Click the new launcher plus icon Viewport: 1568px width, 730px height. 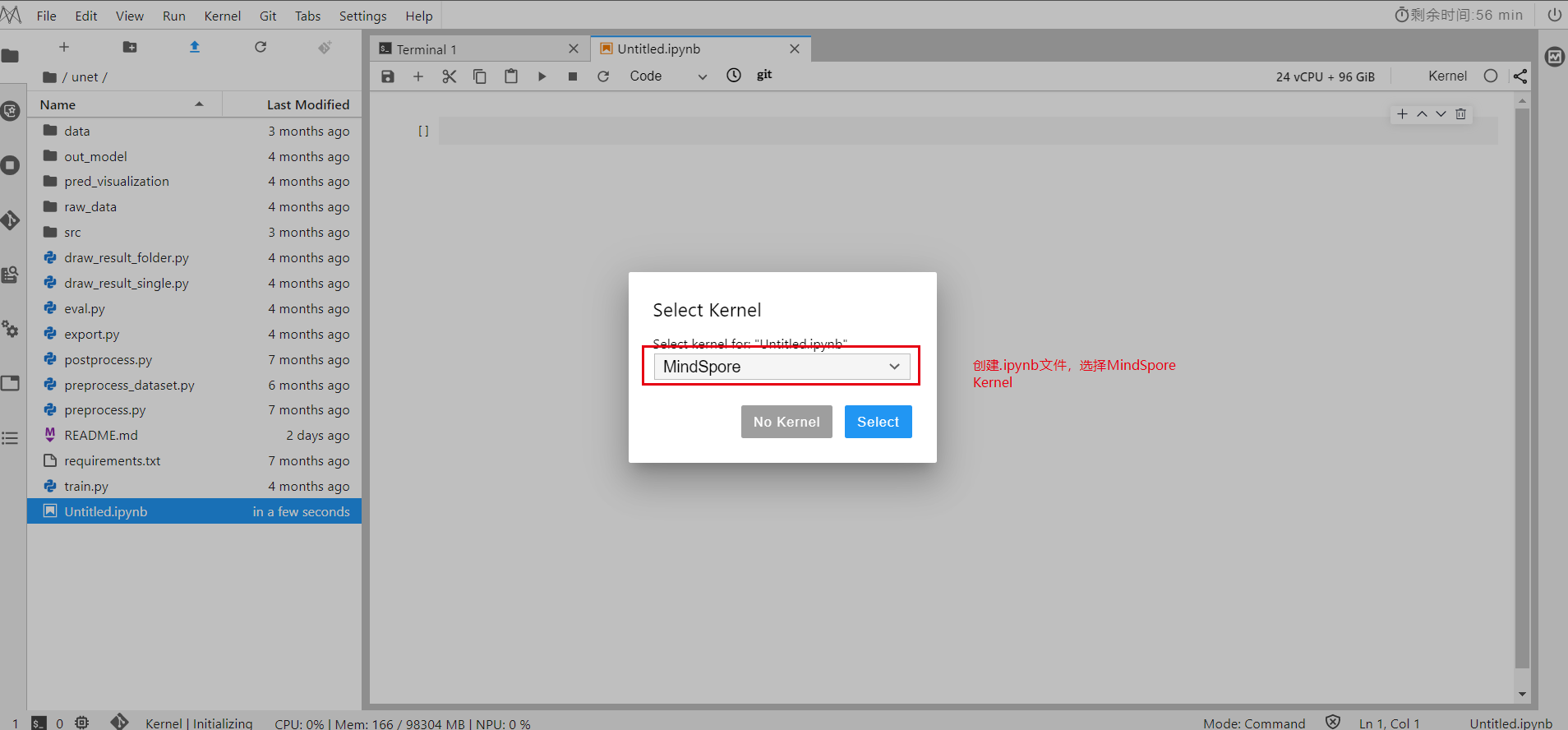[x=64, y=47]
